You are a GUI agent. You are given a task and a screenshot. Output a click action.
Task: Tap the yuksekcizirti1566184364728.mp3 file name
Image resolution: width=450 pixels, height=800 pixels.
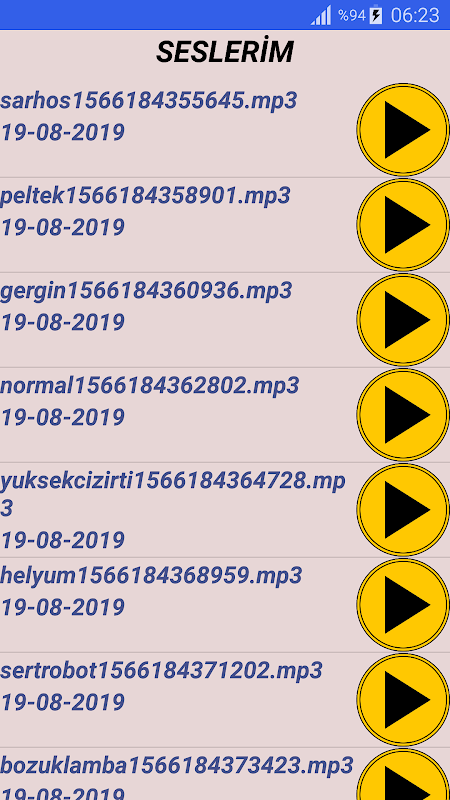[173, 494]
